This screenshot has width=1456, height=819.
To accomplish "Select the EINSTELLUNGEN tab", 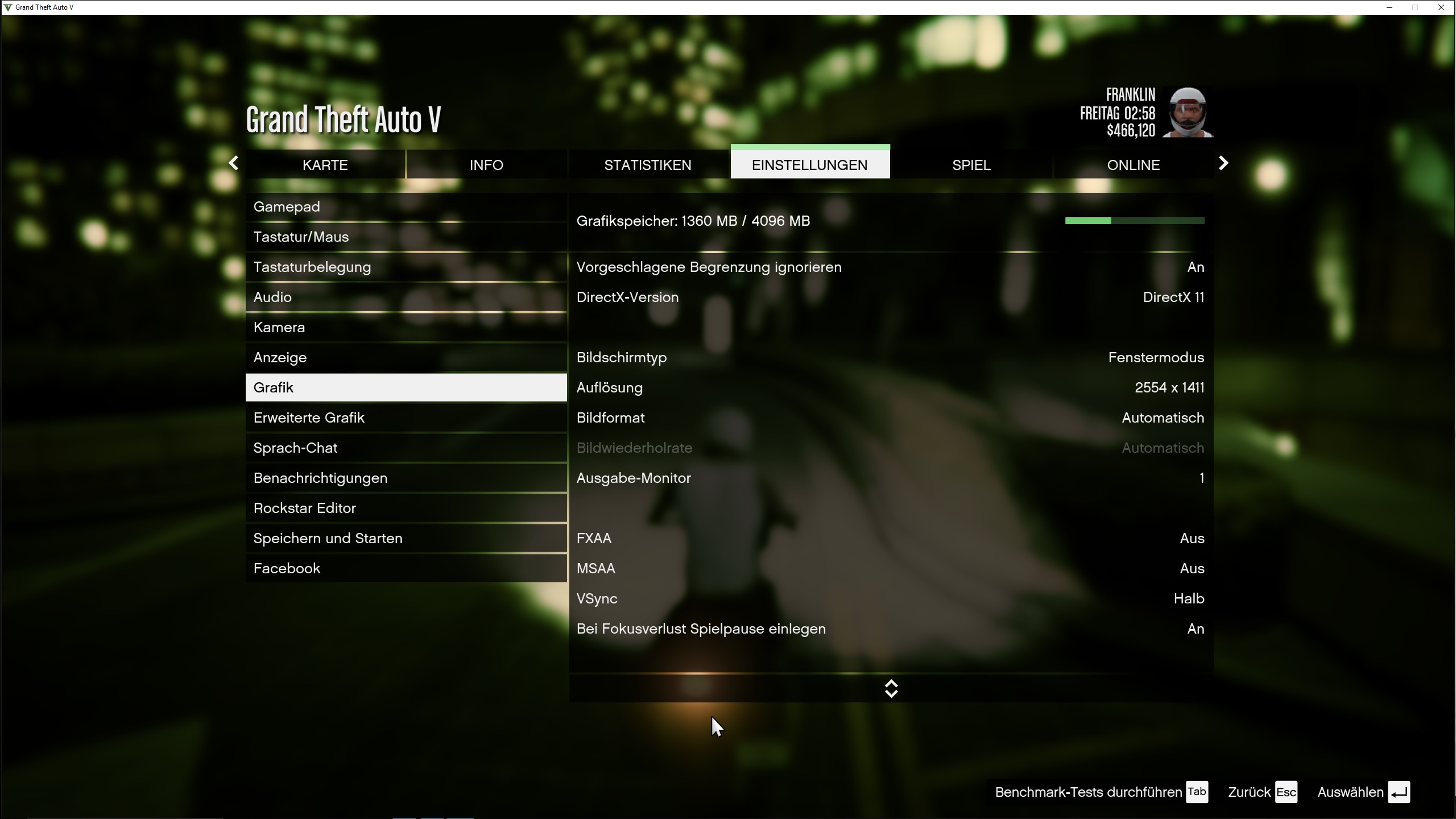I will [x=810, y=163].
